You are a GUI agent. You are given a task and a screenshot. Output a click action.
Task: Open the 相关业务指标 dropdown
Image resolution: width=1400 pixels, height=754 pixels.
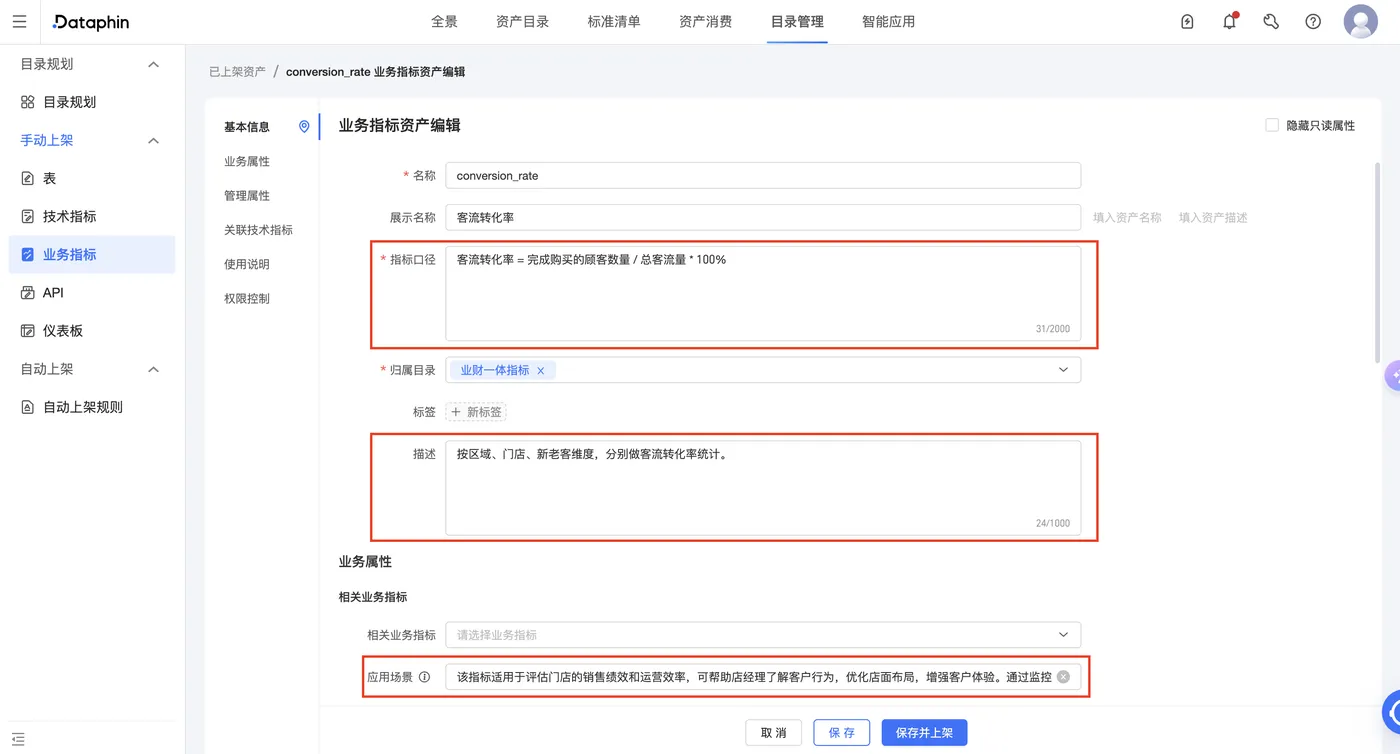[x=763, y=635]
